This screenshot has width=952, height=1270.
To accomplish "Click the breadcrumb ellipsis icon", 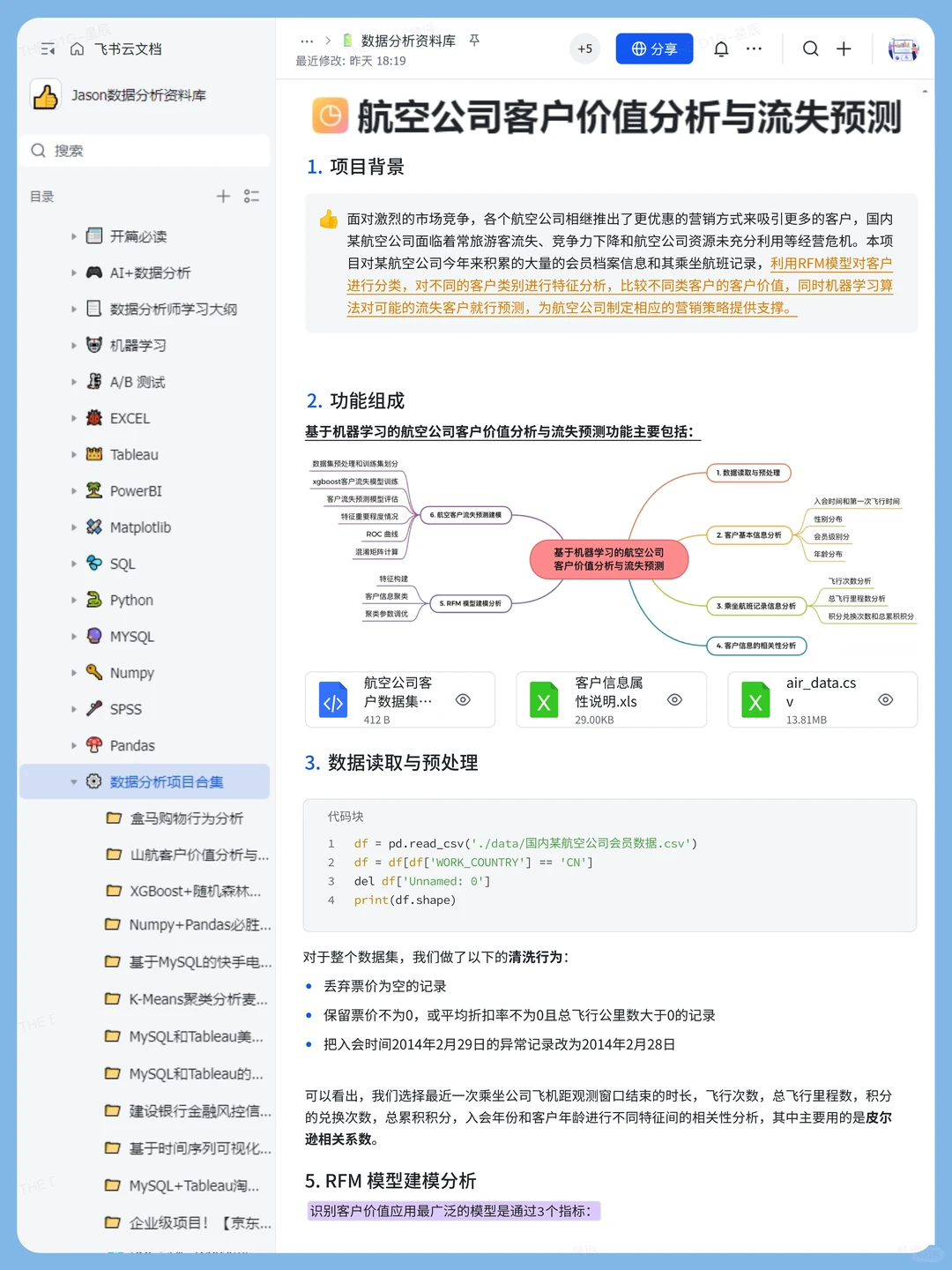I will coord(307,41).
